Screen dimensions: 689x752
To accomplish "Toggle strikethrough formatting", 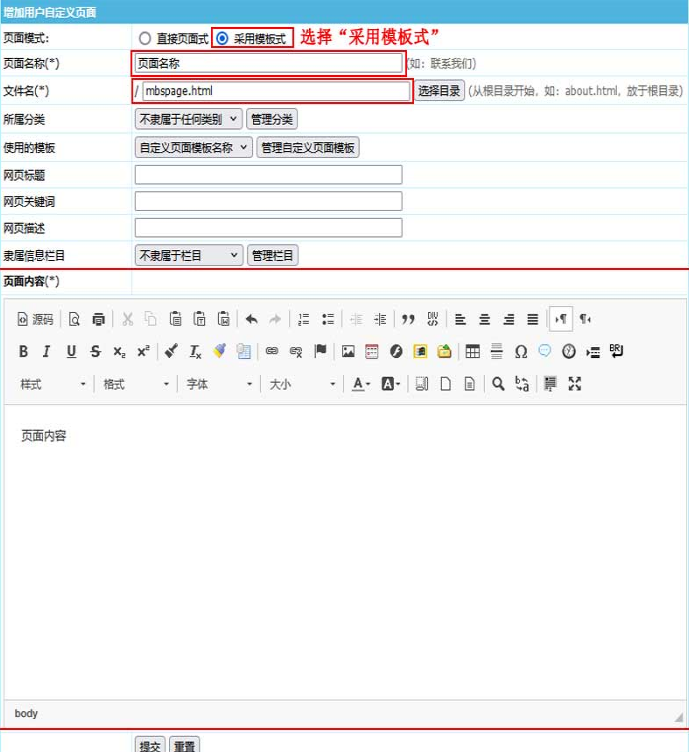I will point(95,352).
